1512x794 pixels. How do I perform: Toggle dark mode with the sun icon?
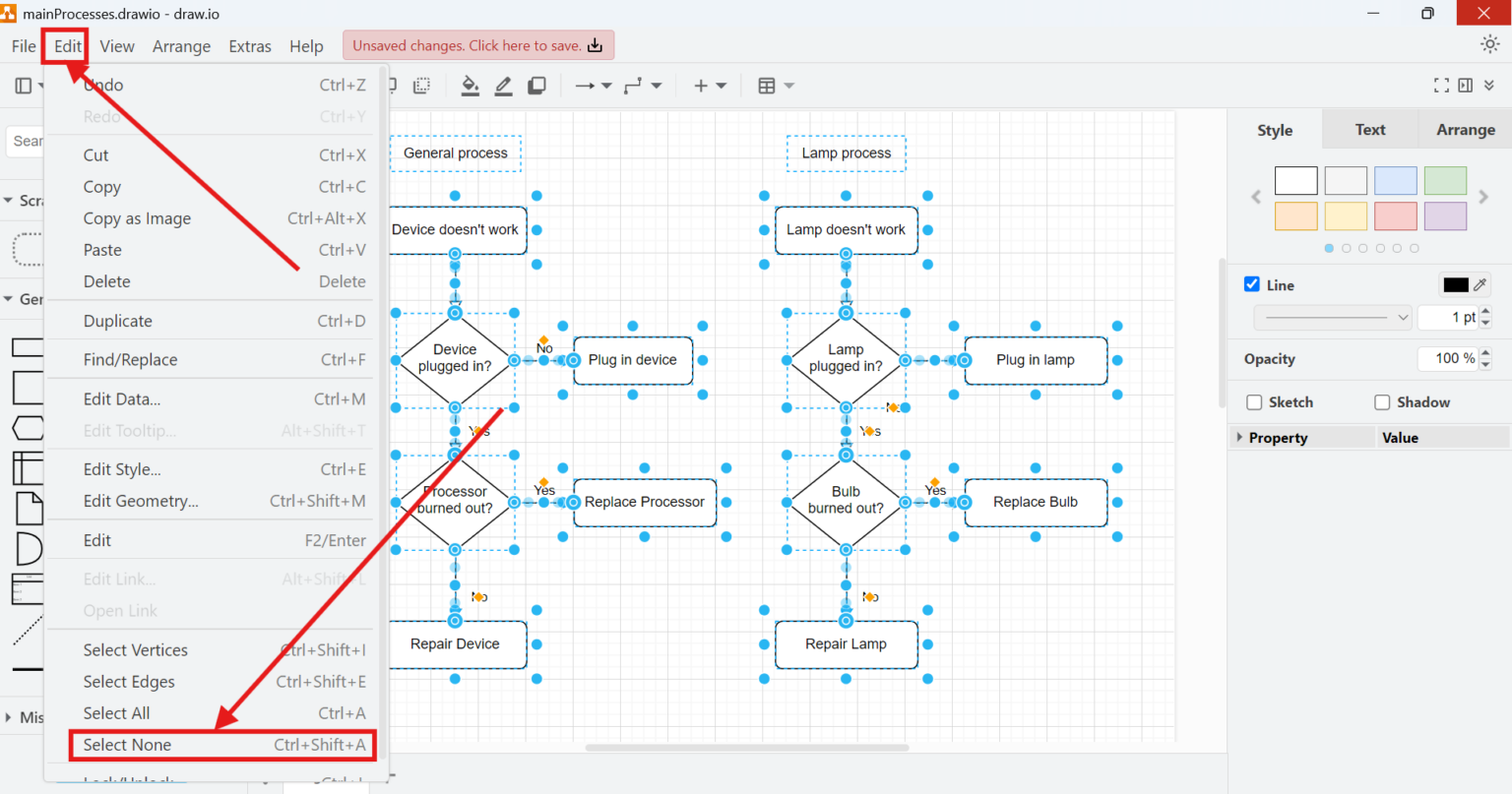coord(1488,44)
